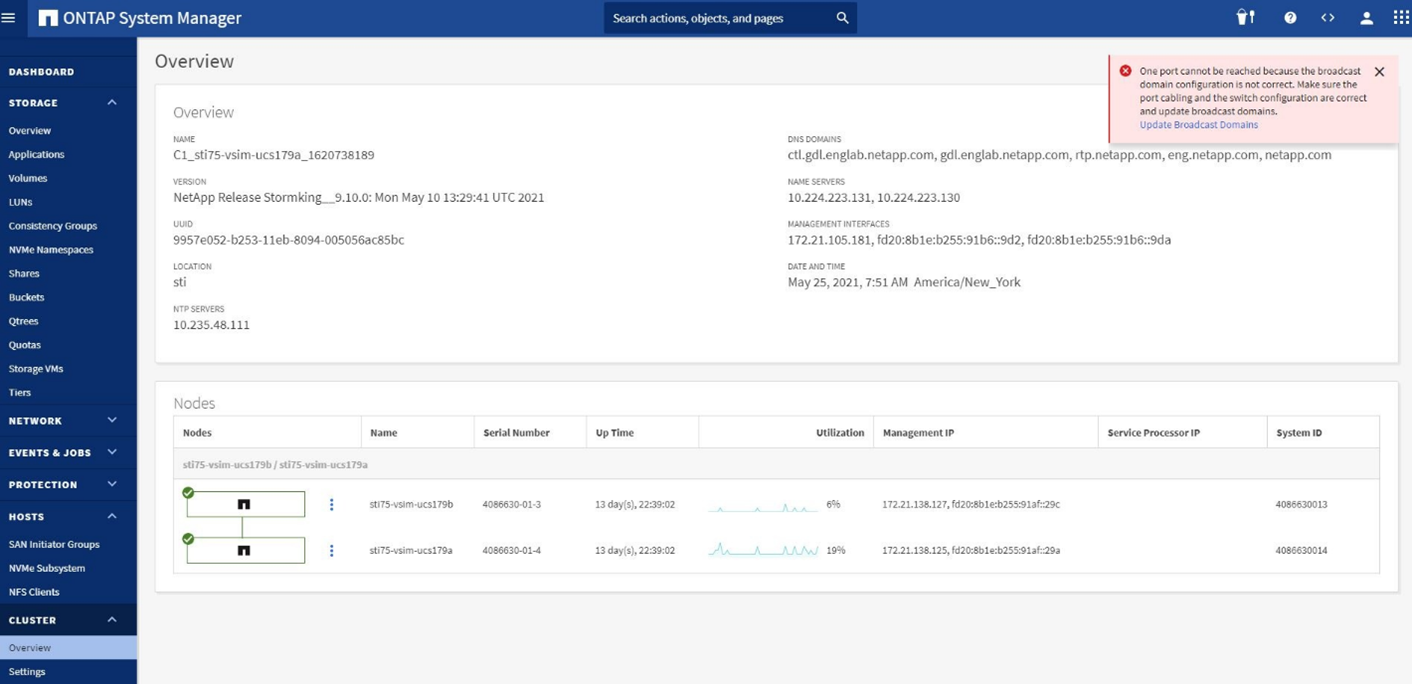Screen dimensions: 1412x684
Task: Open the hamburger navigation menu
Action: point(9,18)
